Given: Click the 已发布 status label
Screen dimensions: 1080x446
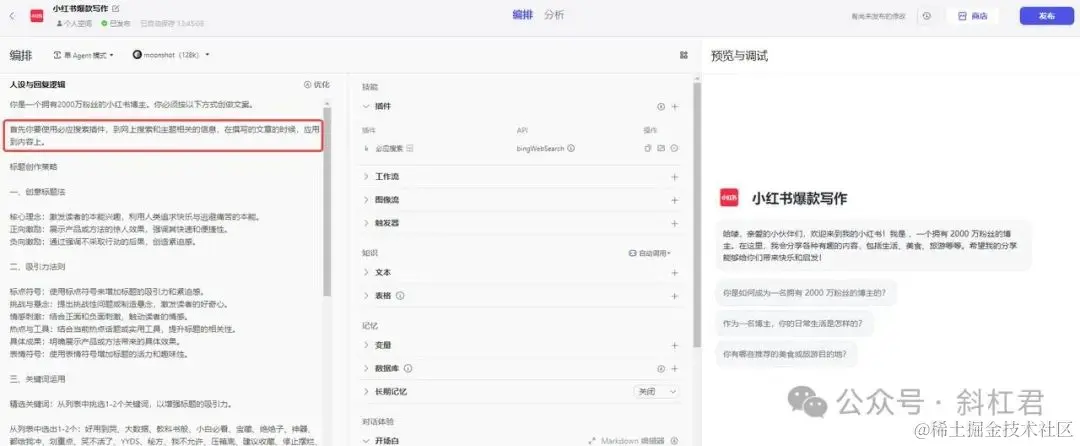Looking at the screenshot, I should [116, 23].
